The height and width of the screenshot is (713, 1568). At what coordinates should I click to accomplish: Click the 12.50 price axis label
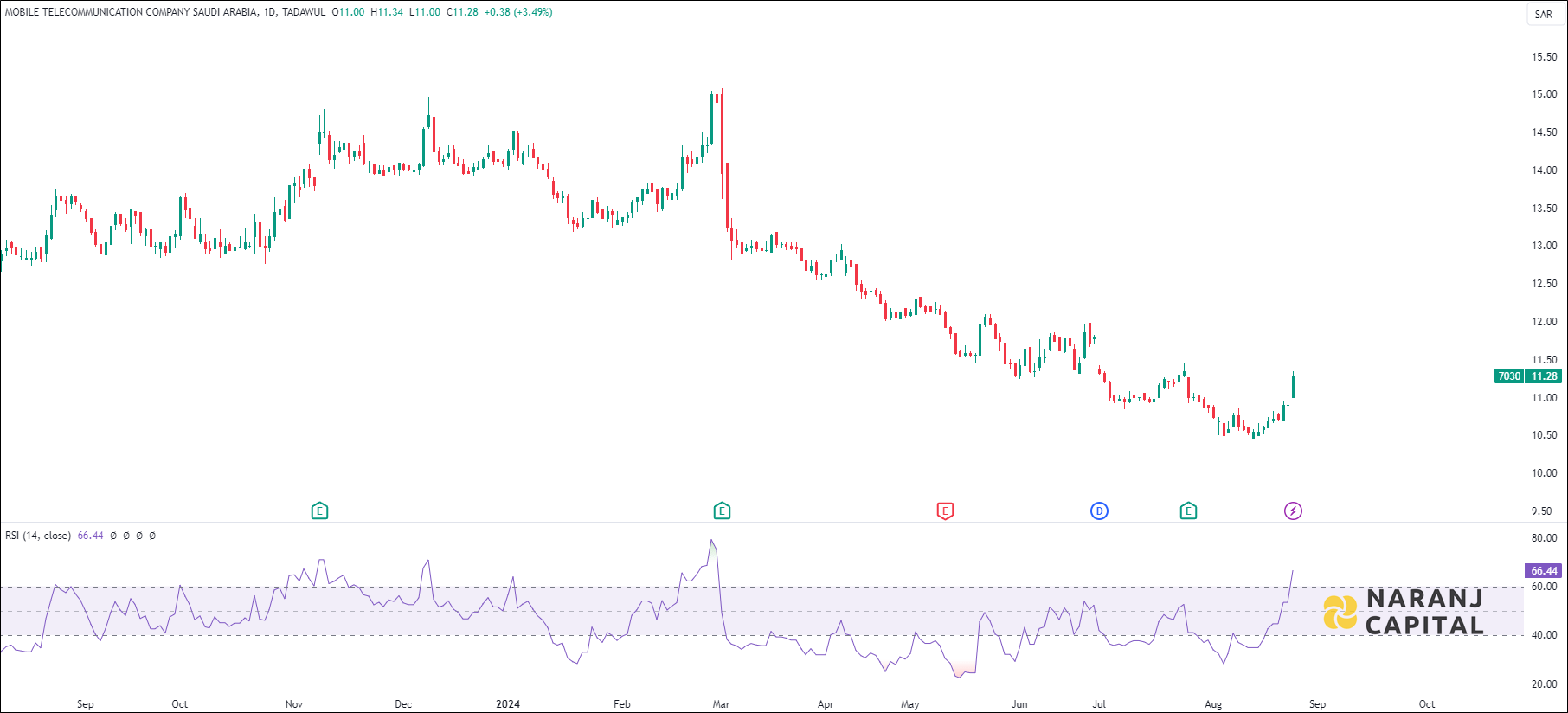point(1544,284)
